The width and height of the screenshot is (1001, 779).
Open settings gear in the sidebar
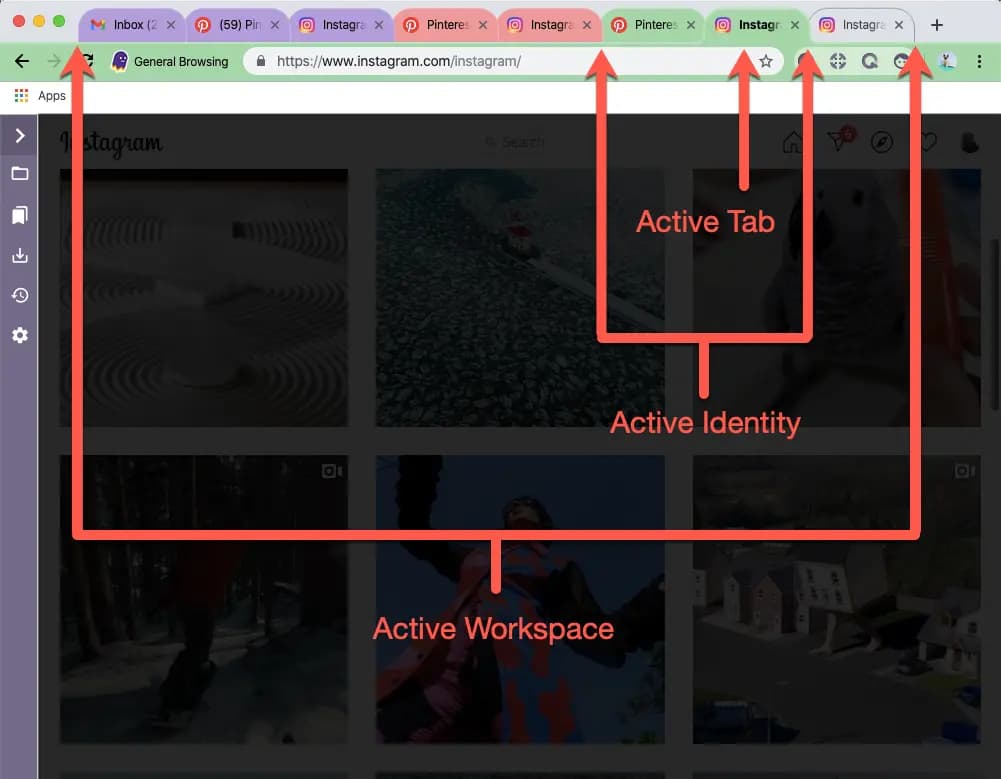tap(19, 335)
